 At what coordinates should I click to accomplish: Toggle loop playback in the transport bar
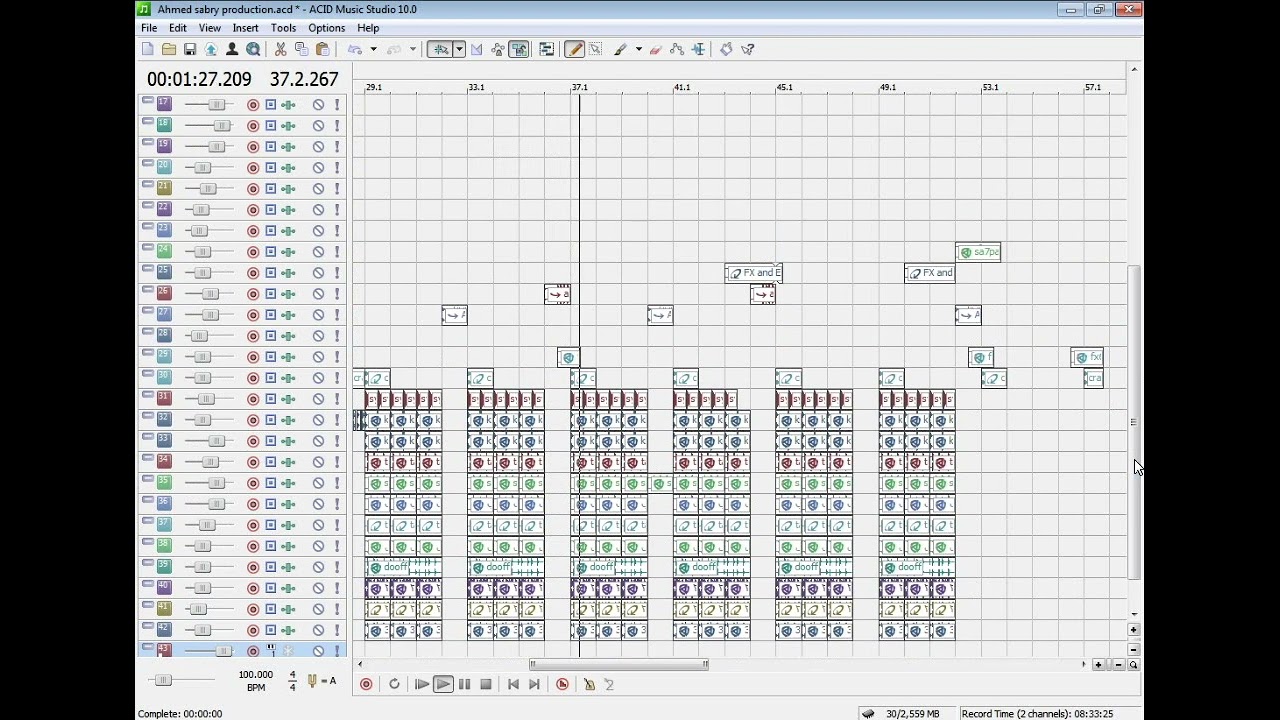click(x=394, y=684)
